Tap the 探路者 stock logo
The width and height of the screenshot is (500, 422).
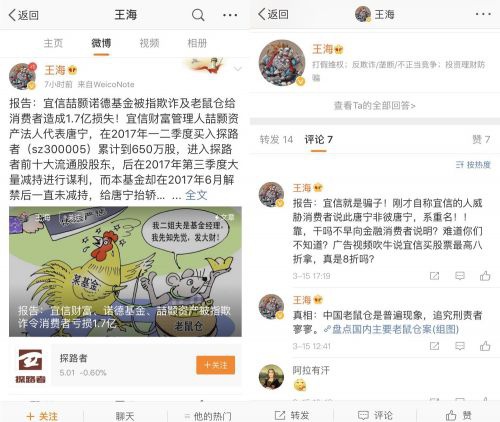30,365
